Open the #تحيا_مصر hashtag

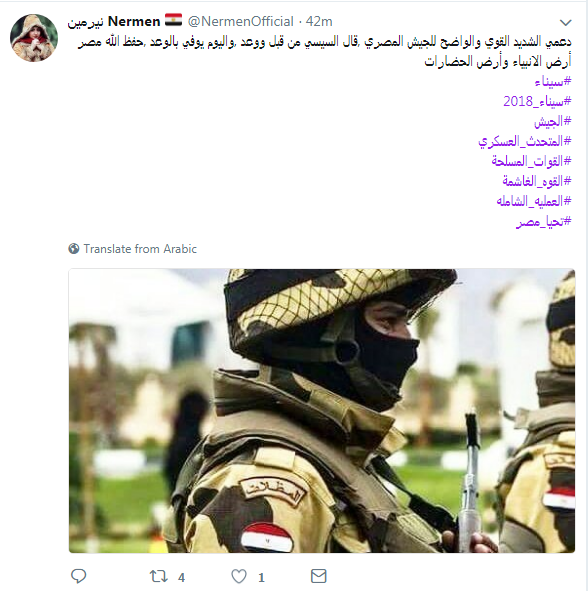point(544,222)
